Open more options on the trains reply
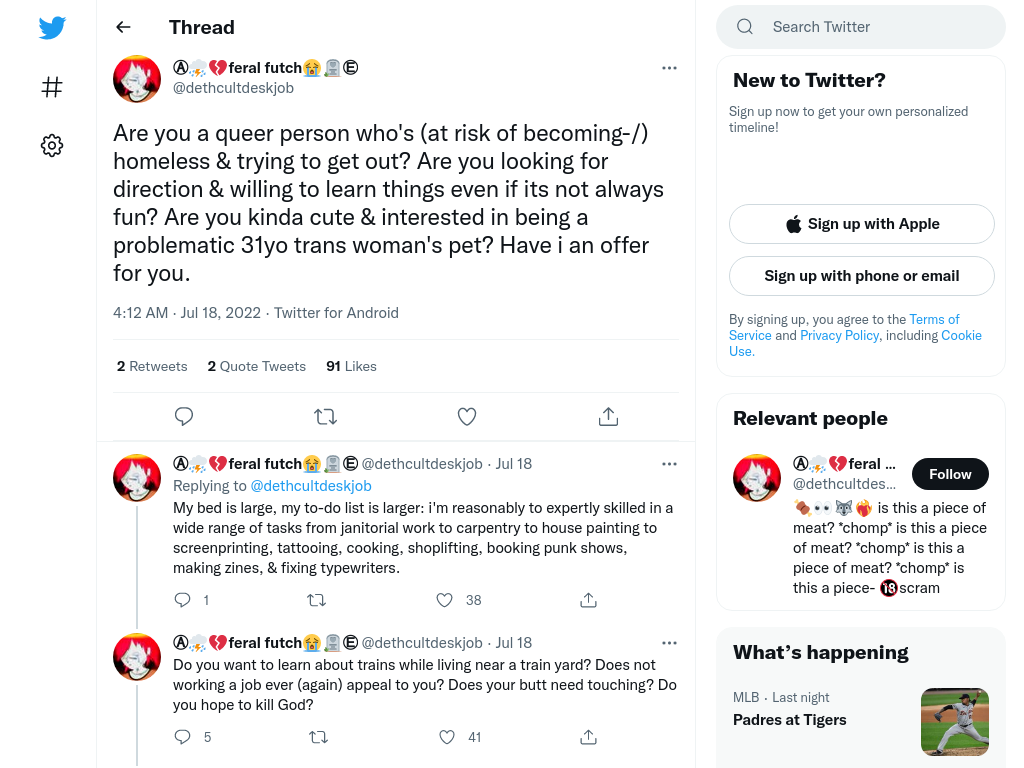The height and width of the screenshot is (768, 1024). coord(669,643)
